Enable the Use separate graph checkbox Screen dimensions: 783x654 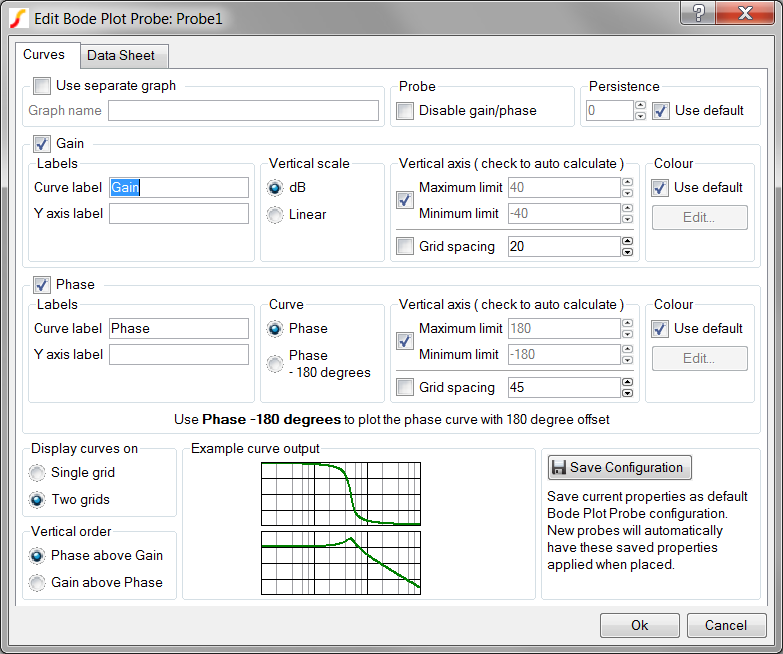[x=42, y=86]
